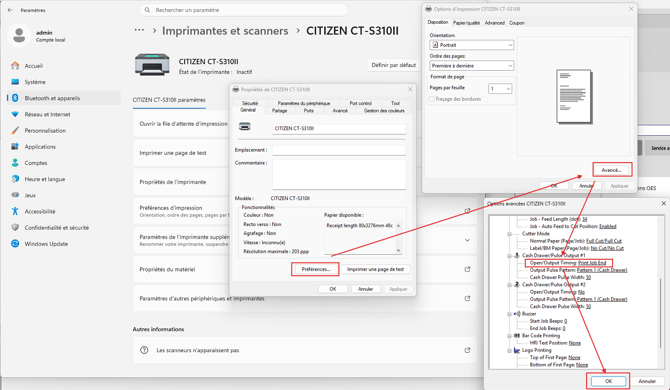Viewport: 670px width, 390px height.
Task: Switch to the Papier/qualité tab
Action: point(466,23)
